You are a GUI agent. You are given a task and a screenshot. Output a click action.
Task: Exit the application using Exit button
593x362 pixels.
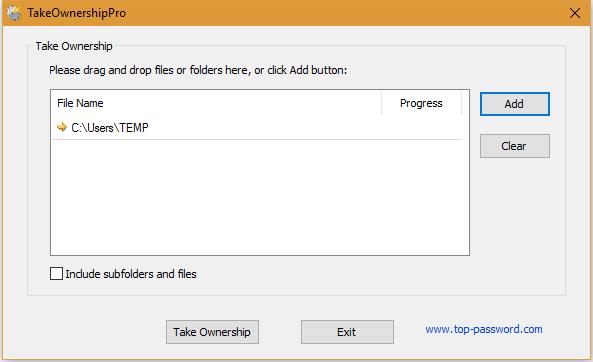347,332
